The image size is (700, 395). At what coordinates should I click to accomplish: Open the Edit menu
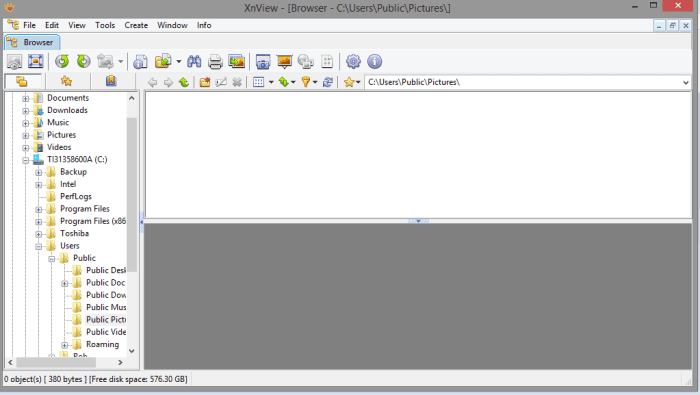coord(52,25)
